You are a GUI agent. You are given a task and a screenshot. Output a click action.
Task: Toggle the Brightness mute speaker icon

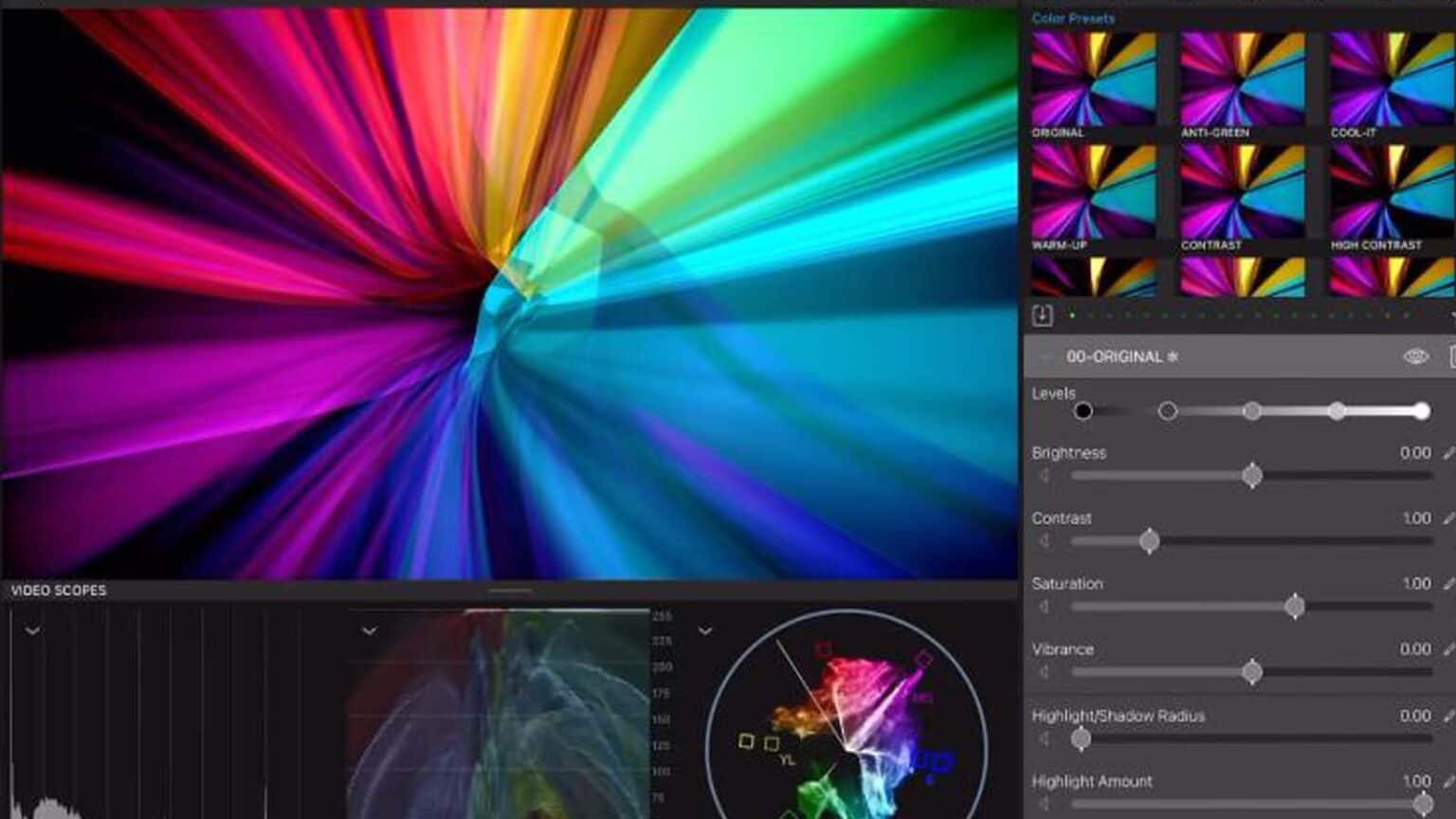coord(1044,475)
